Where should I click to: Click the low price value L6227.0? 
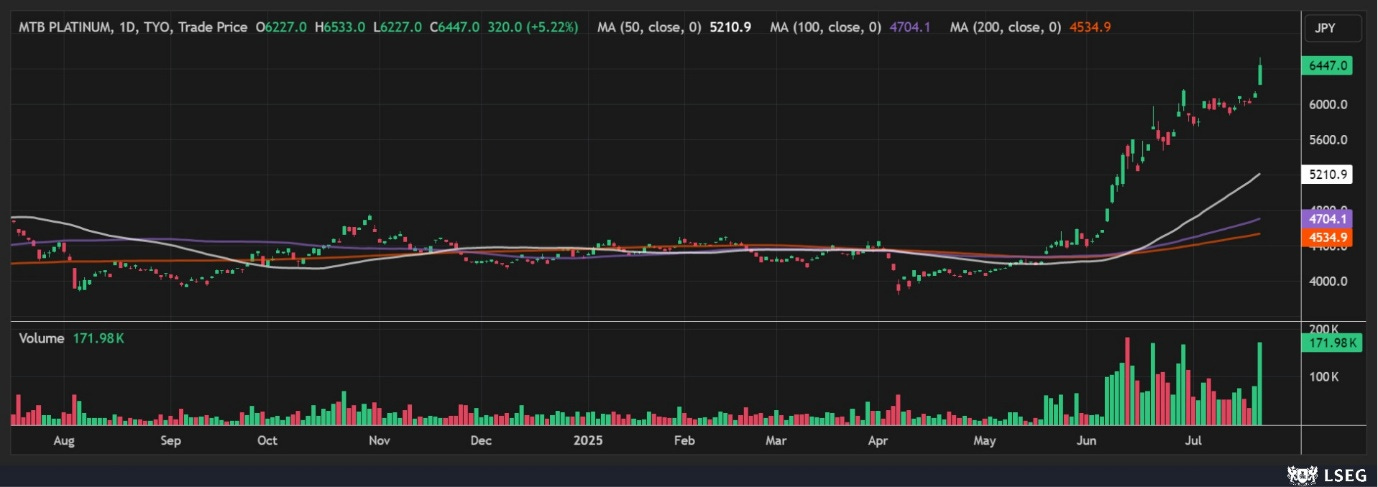click(x=398, y=28)
